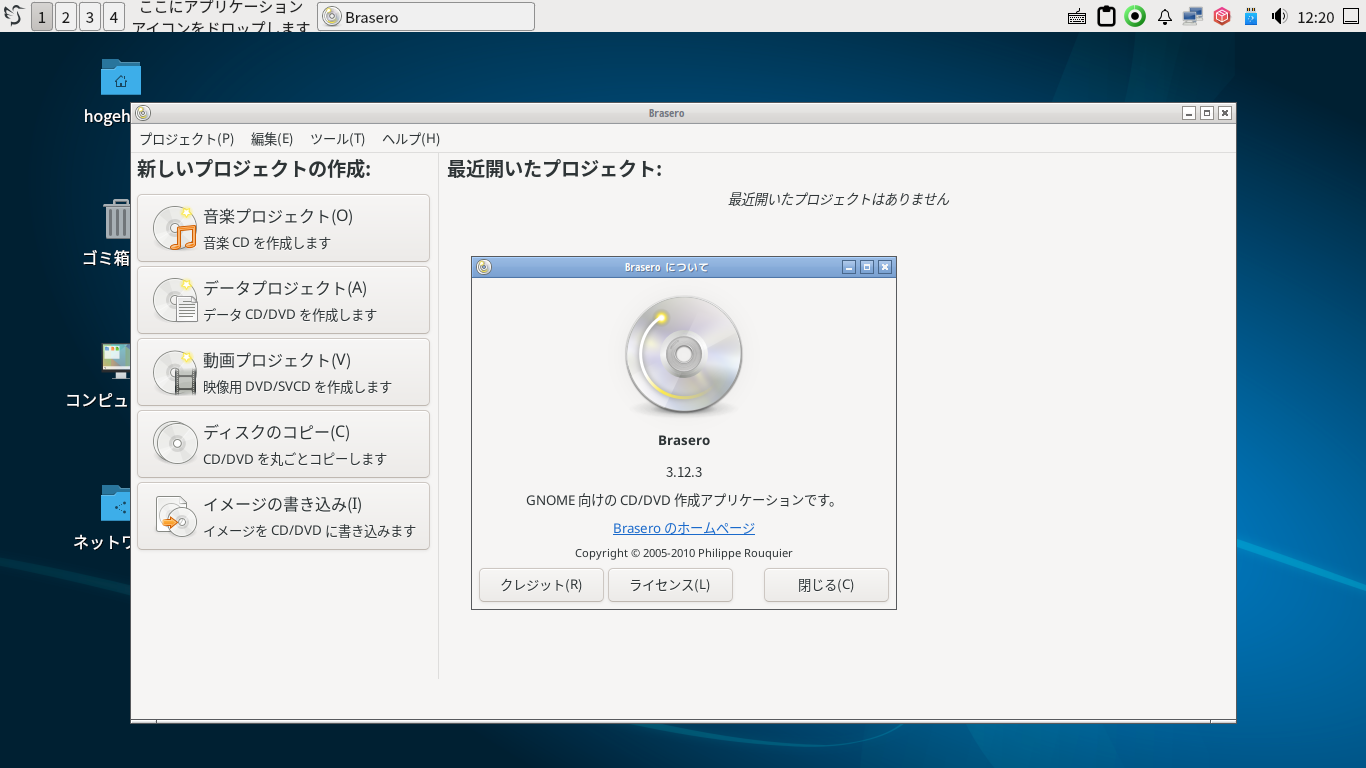Open the blue removable device tray icon

point(1249,17)
